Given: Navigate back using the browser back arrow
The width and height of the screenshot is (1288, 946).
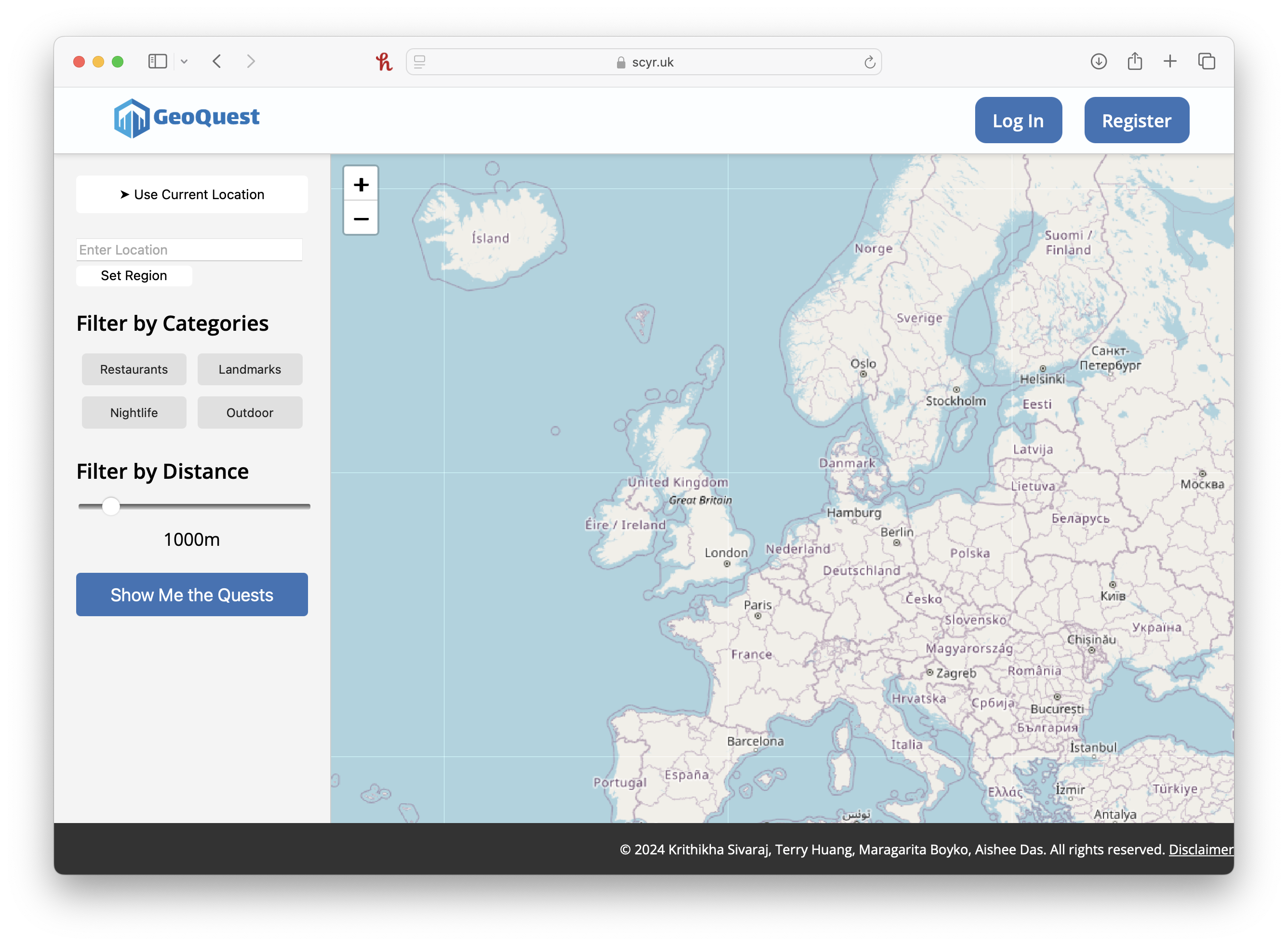Looking at the screenshot, I should point(217,61).
